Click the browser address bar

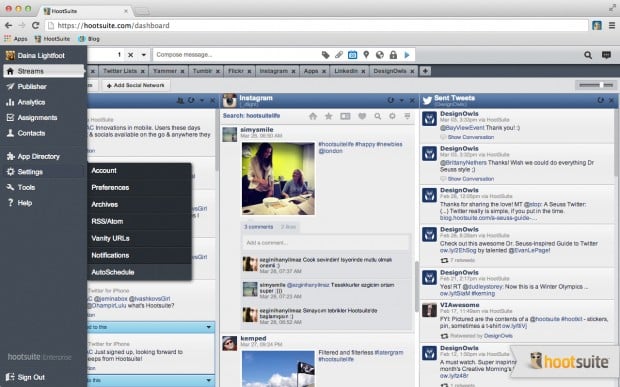click(x=316, y=25)
